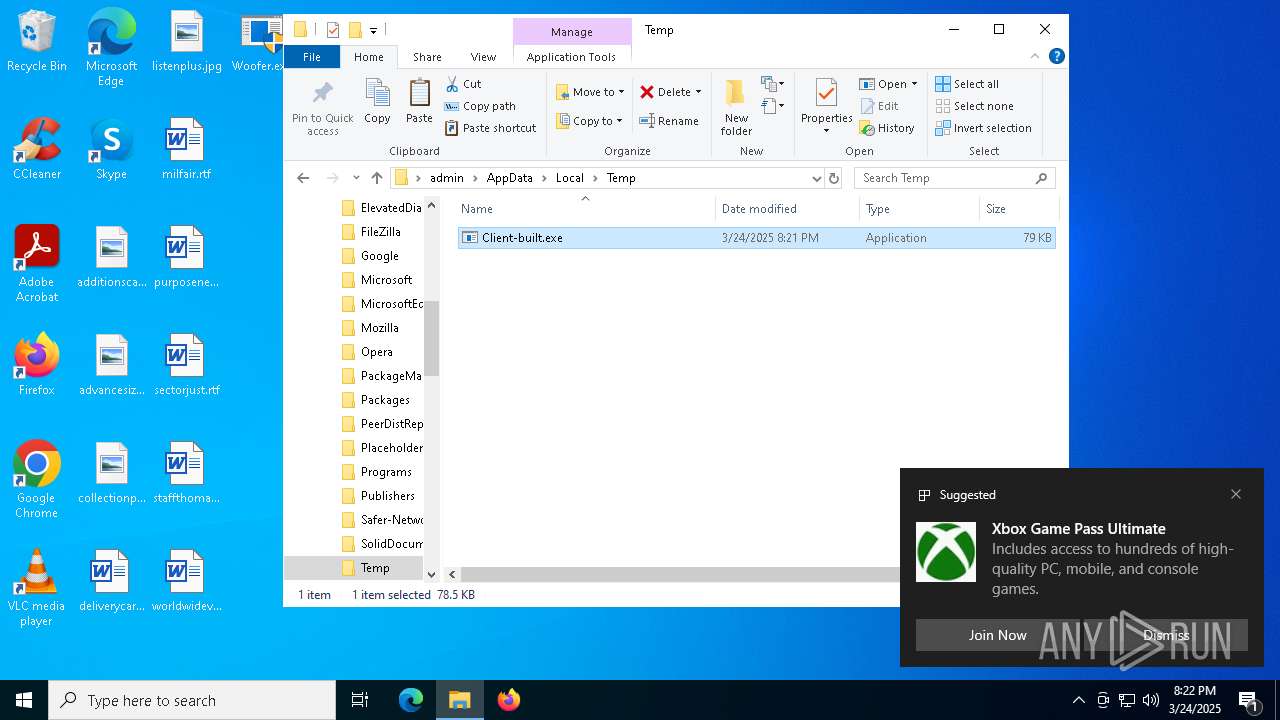Close the Suggested notification with X
Image resolution: width=1280 pixels, height=720 pixels.
pos(1236,494)
